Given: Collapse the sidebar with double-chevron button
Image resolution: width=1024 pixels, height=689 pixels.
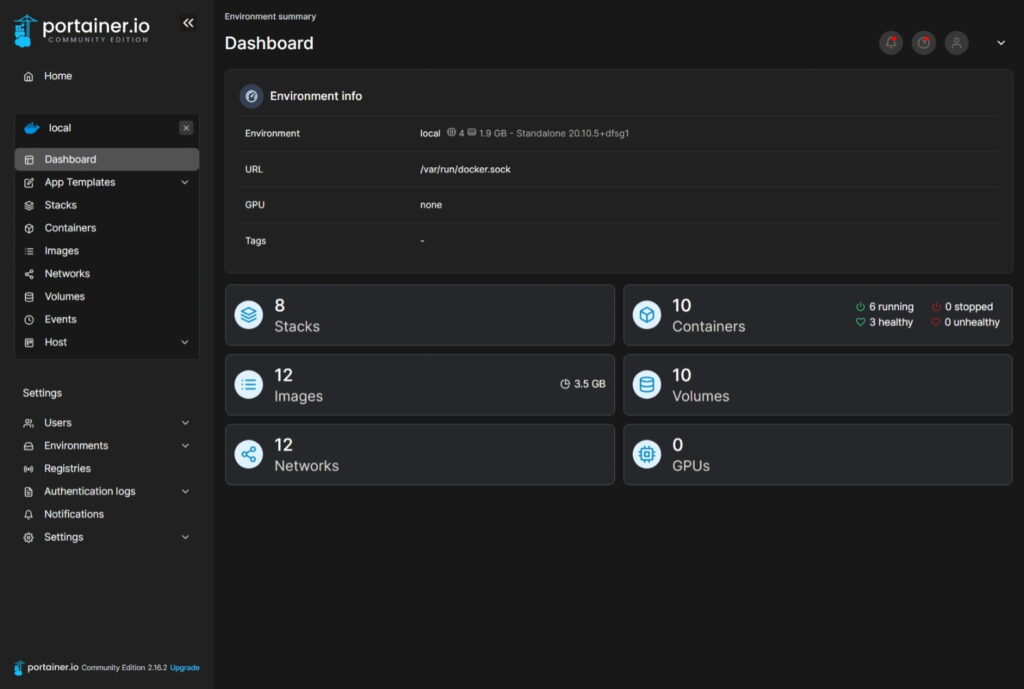Looking at the screenshot, I should (x=188, y=23).
